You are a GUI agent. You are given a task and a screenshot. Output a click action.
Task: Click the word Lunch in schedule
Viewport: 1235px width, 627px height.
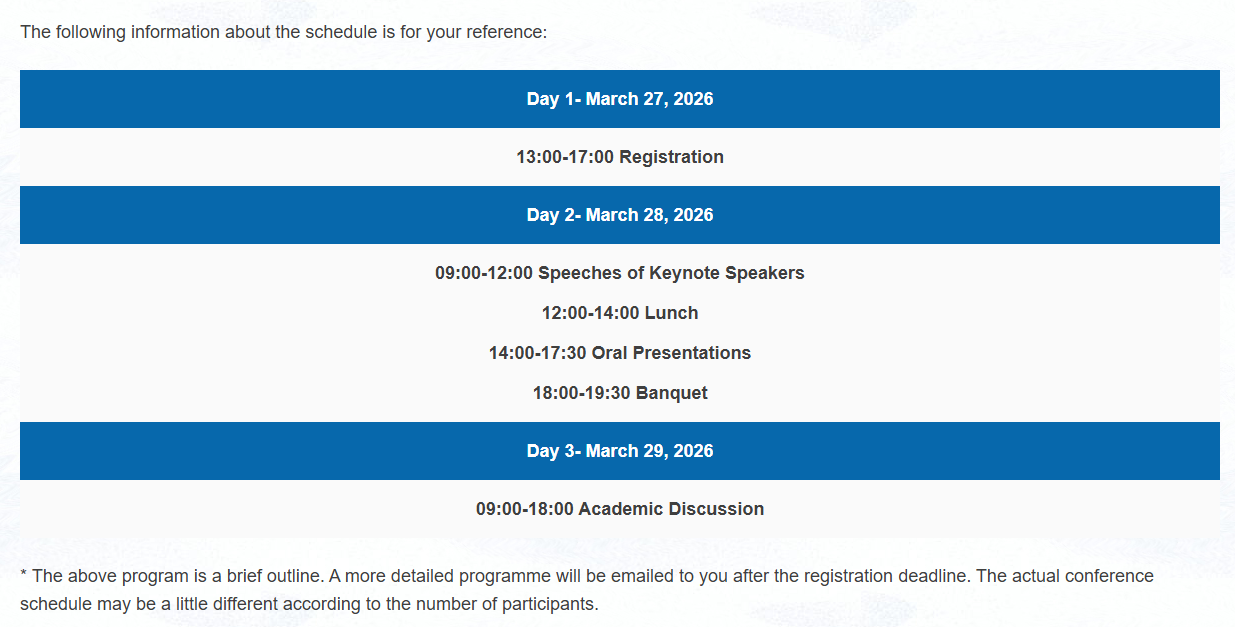(671, 313)
